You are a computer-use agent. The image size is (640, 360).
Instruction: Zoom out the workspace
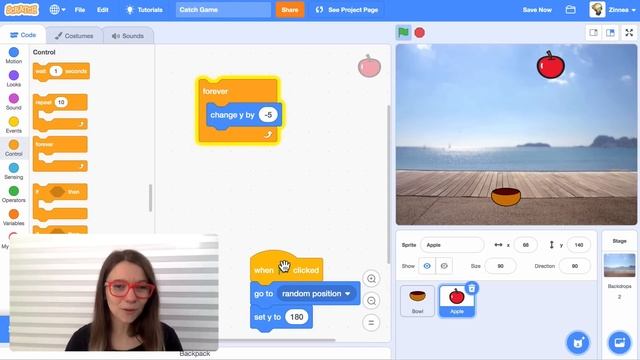pos(371,301)
